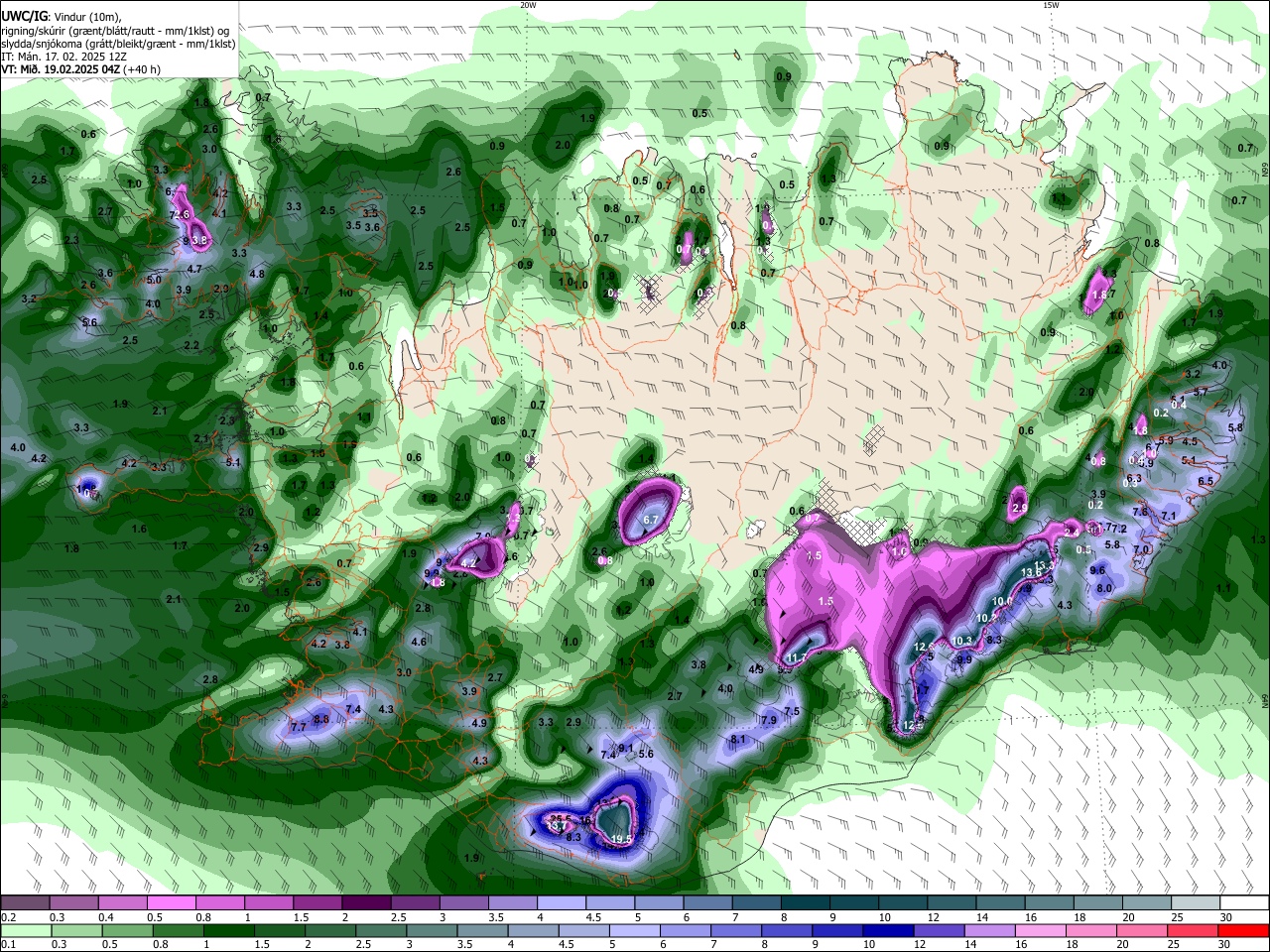Click the '7.1' value near the east coast
The image size is (1270, 952).
pos(1169,516)
